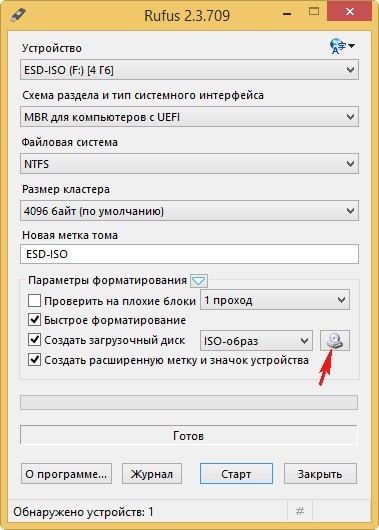Enable Проверить на плохие блоки checkbox
The image size is (379, 530).
pos(34,300)
